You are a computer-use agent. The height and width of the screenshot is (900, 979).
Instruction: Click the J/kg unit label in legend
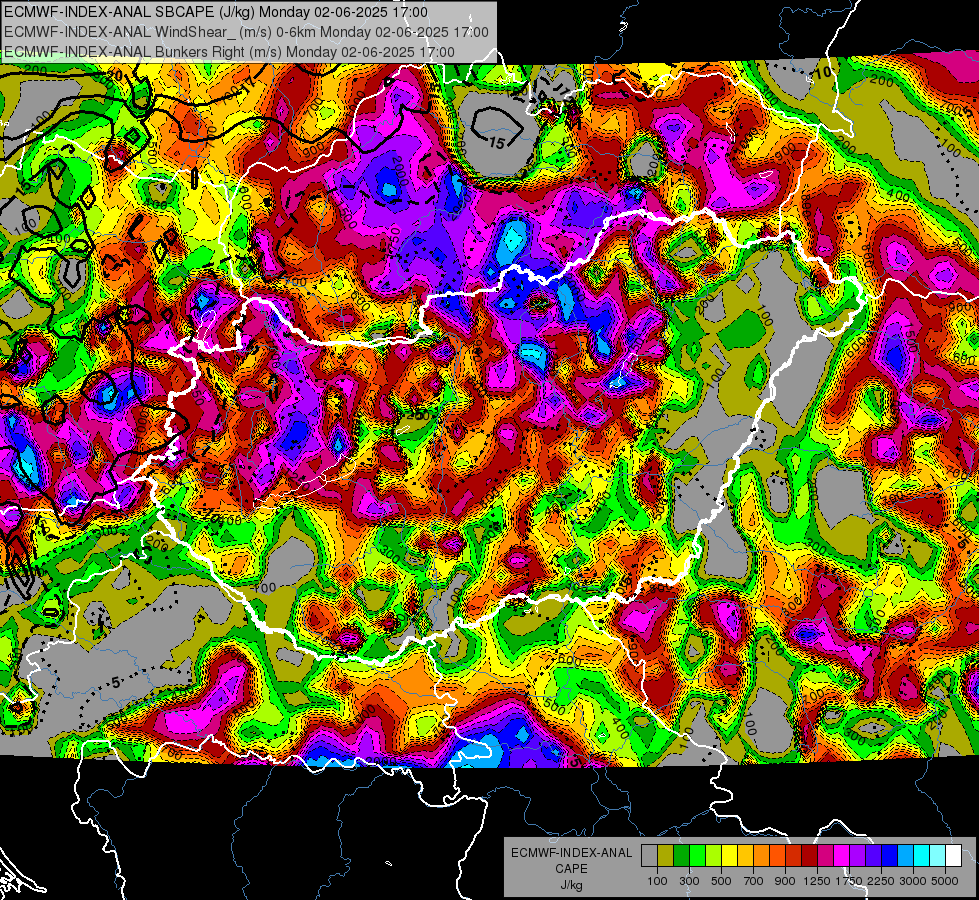point(571,885)
